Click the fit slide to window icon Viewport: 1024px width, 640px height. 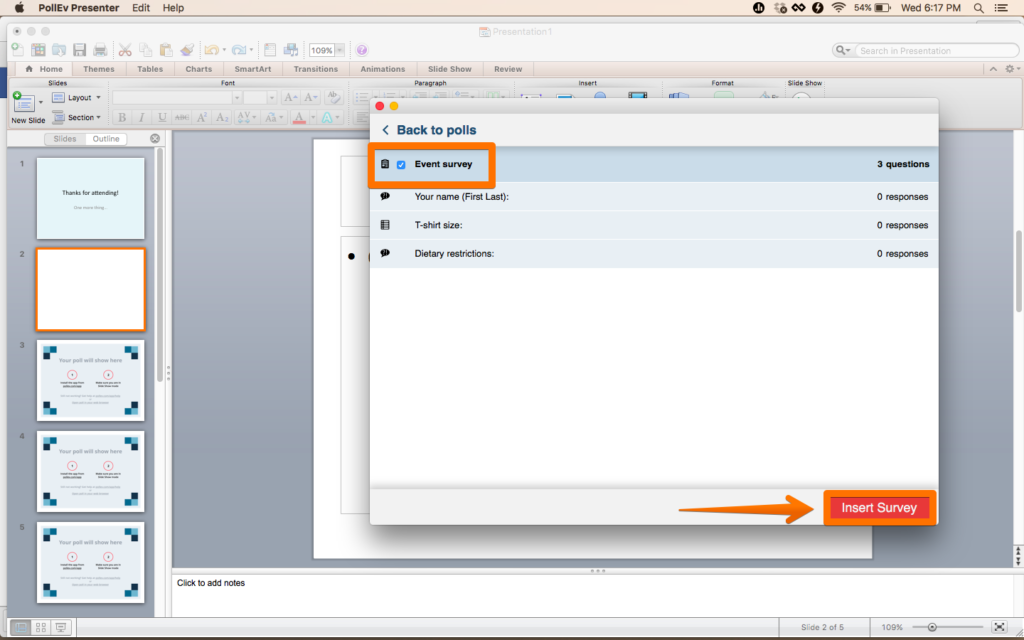click(x=998, y=627)
